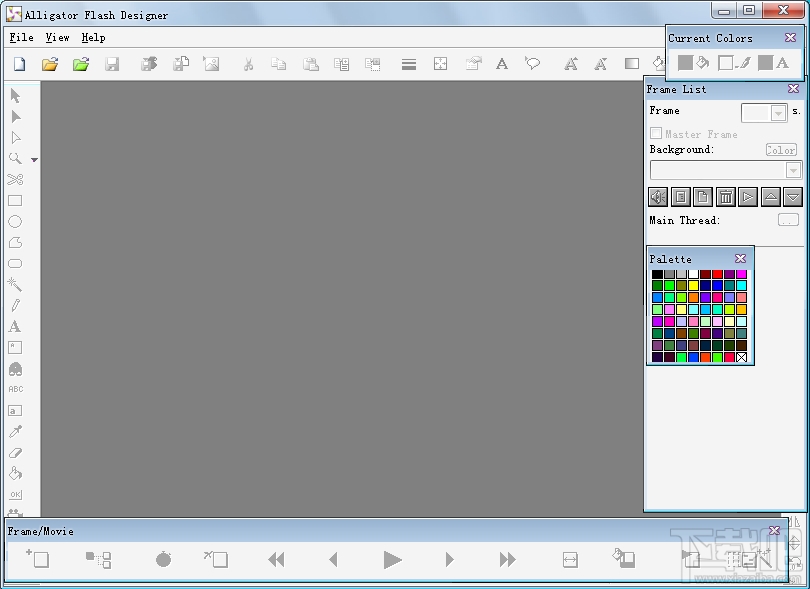
Task: Step to next frame
Action: [x=449, y=560]
